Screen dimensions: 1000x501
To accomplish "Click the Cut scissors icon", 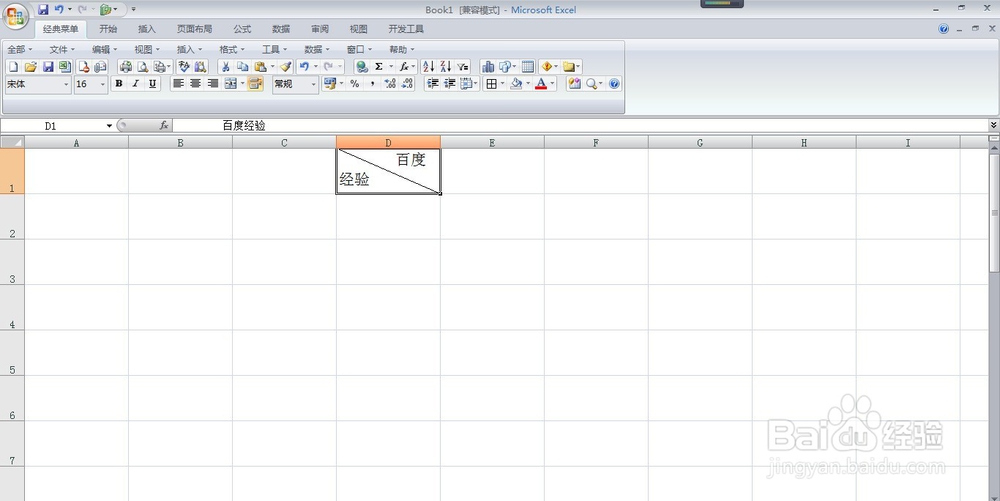I will (225, 66).
